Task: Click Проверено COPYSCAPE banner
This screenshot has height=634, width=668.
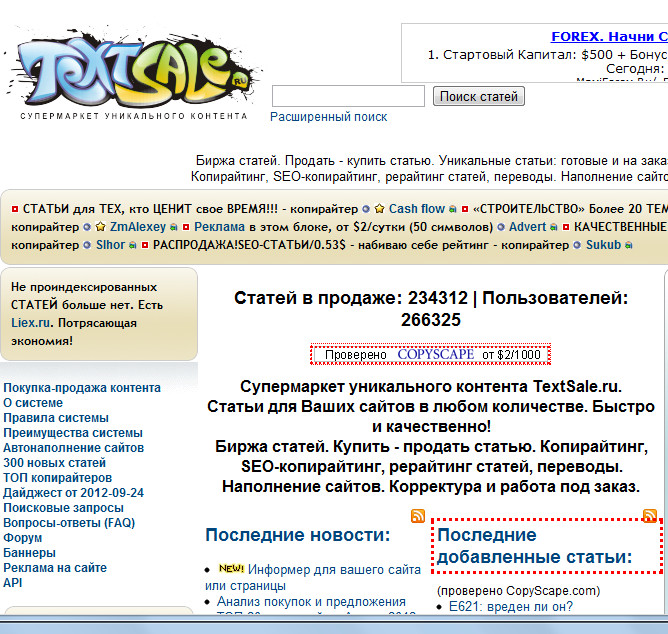Action: click(431, 354)
